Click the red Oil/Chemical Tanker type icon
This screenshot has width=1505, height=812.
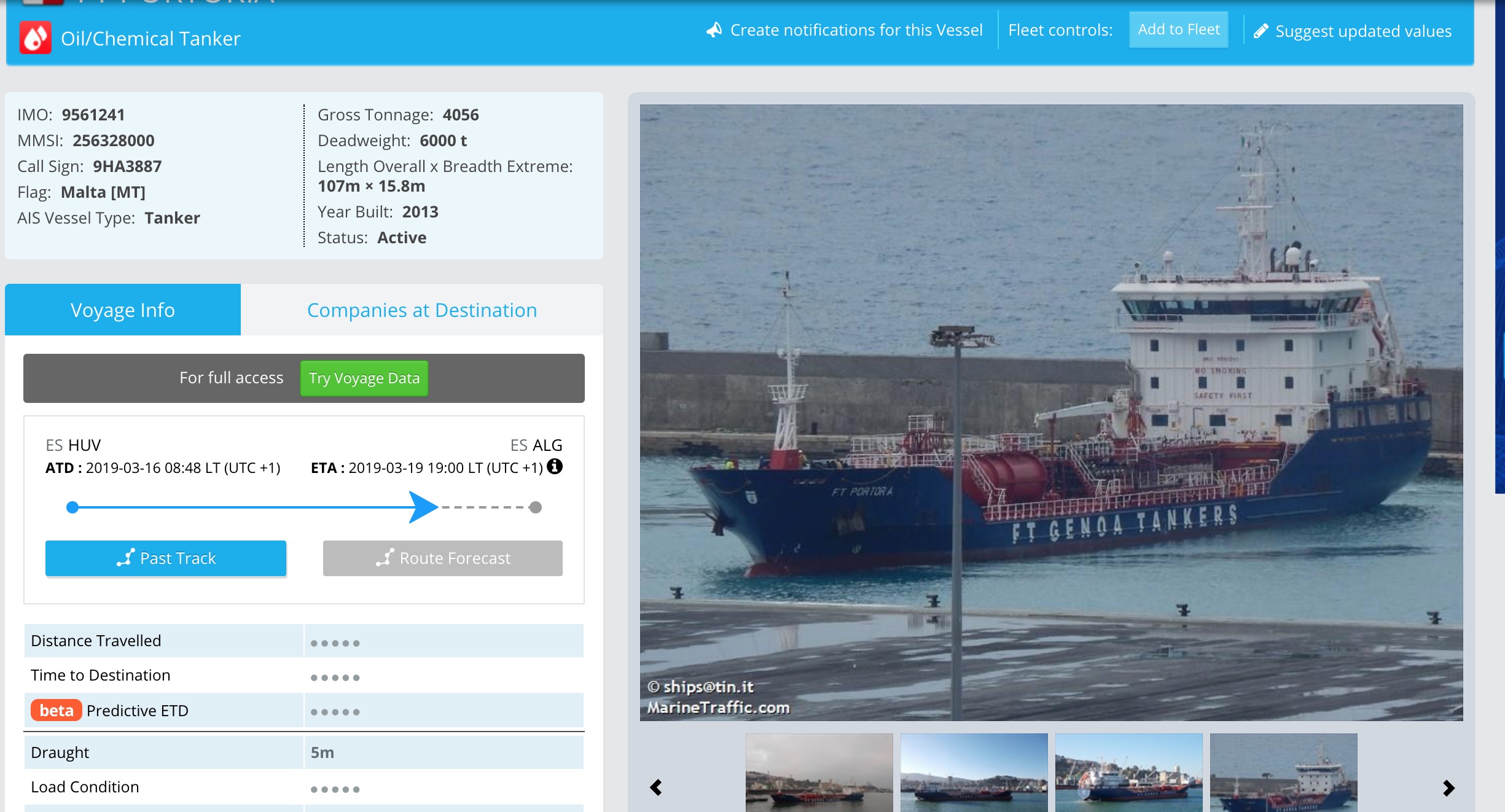pyautogui.click(x=35, y=38)
